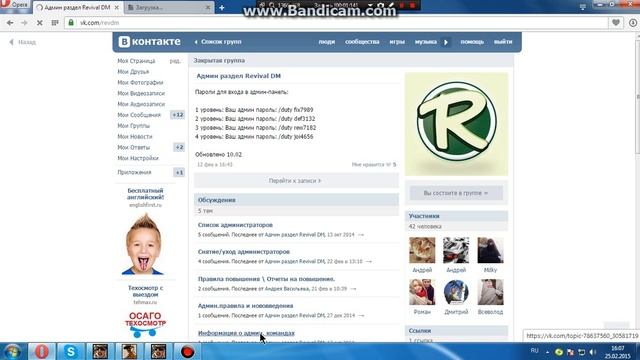Click the Opera icon in the taskbar
The image size is (640, 360).
tap(41, 352)
